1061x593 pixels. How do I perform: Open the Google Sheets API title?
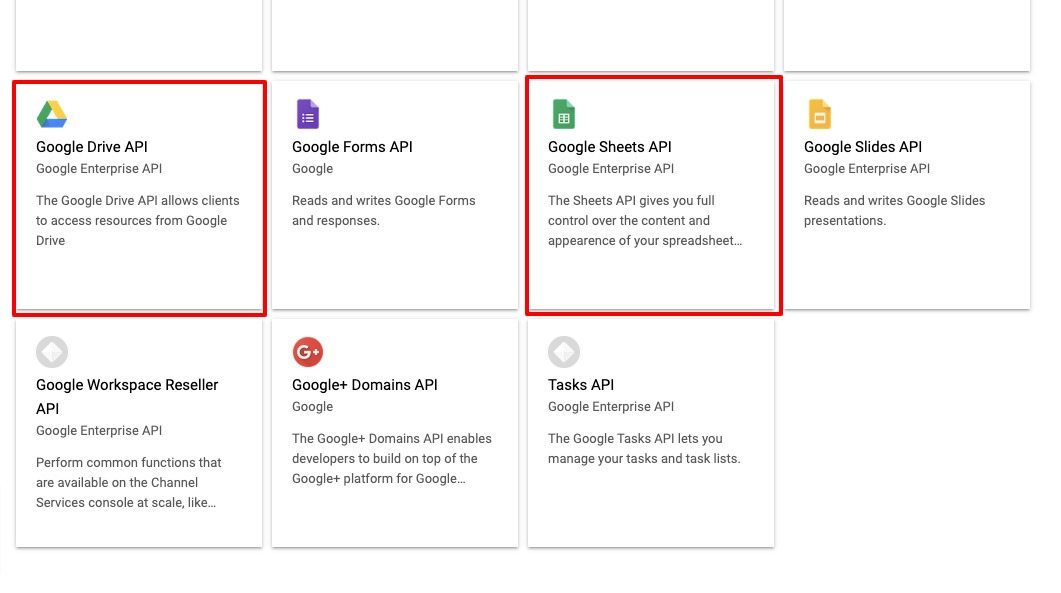point(610,147)
